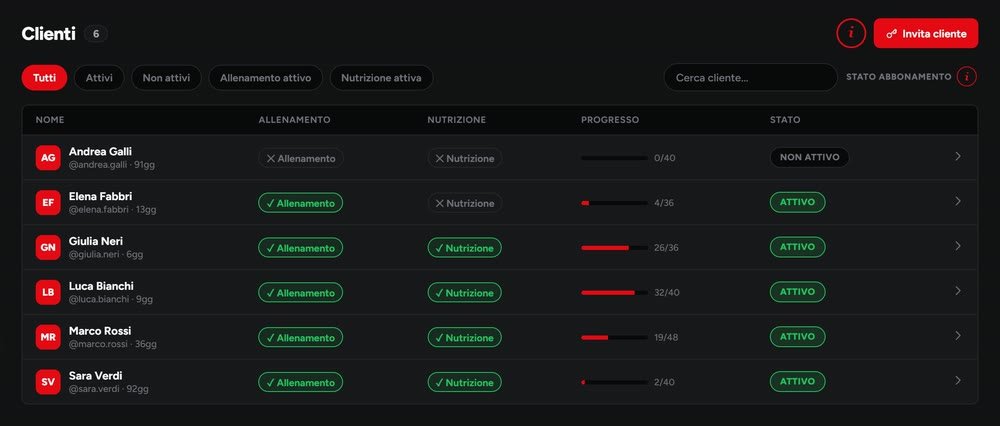Click the info icon next to Stato Abbonamento
1000x426 pixels.
[x=967, y=77]
